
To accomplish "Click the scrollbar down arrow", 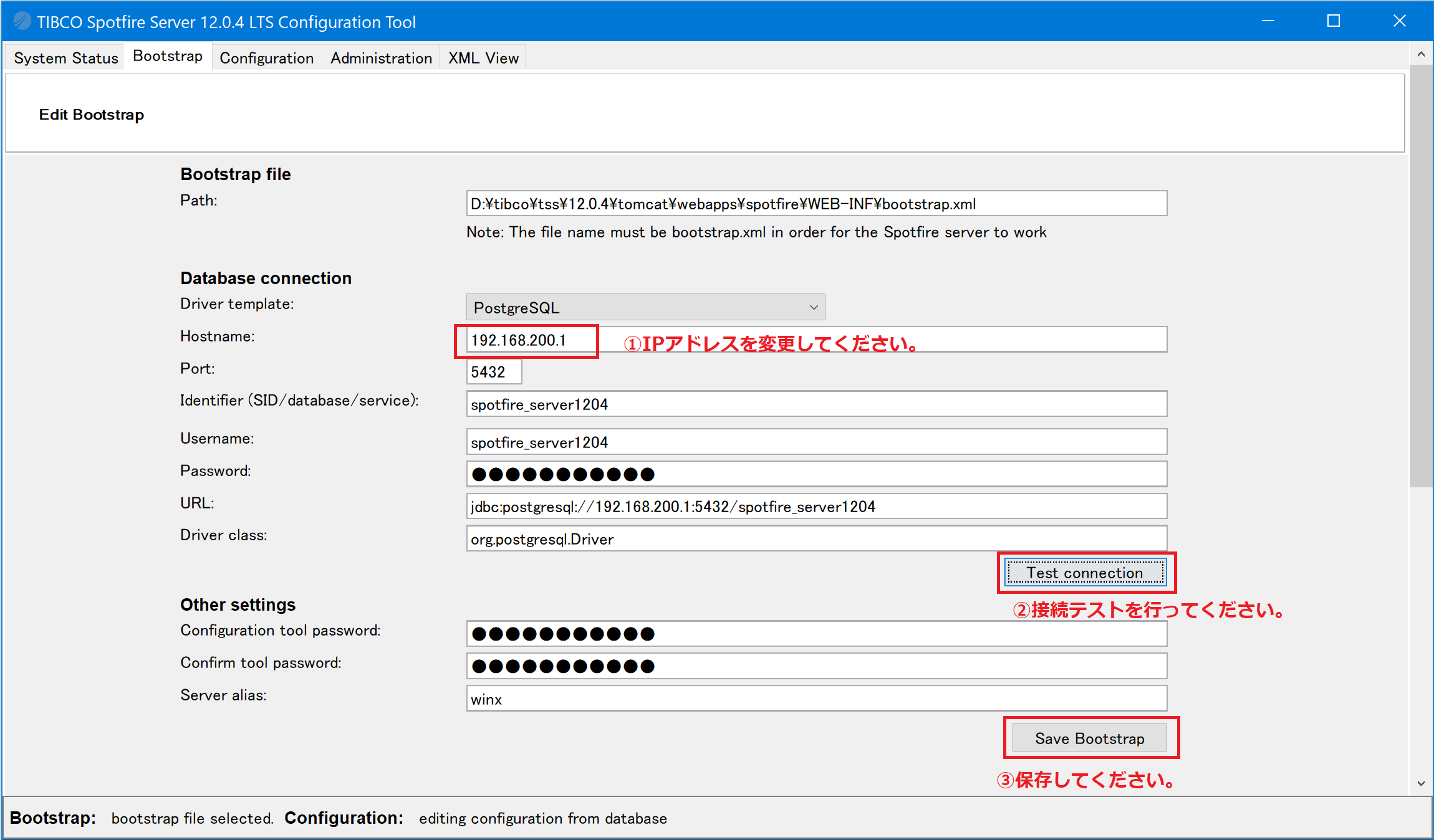I will (1421, 783).
